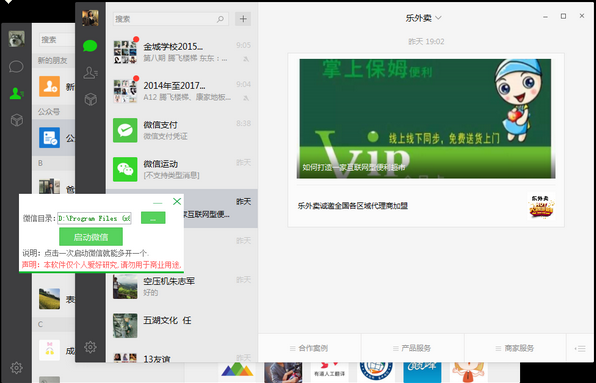
Task: Switch to keyboard input via bottom-right list icon
Action: point(580,348)
